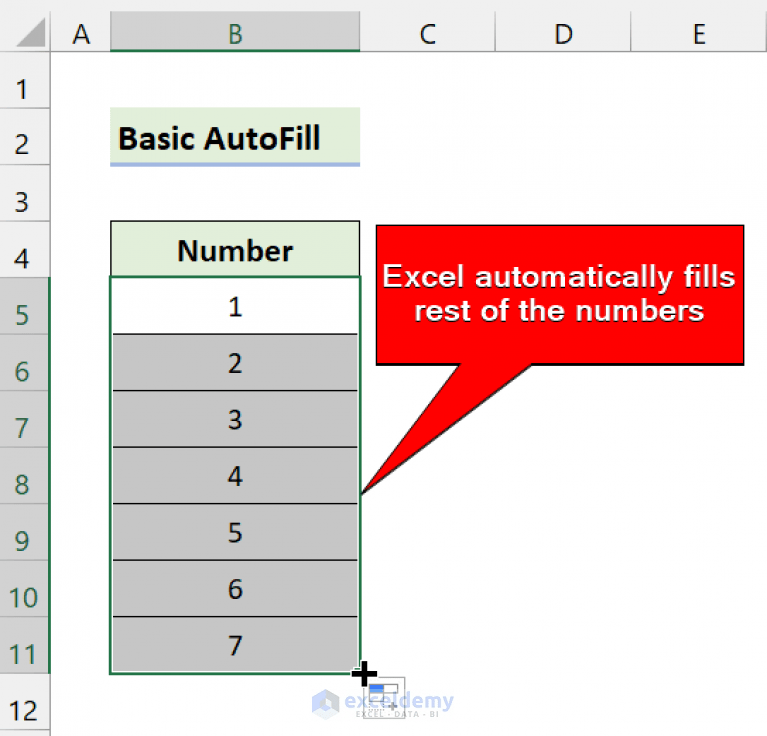Screen dimensions: 767x736
Task: Select row 11 header
Action: [x=24, y=646]
